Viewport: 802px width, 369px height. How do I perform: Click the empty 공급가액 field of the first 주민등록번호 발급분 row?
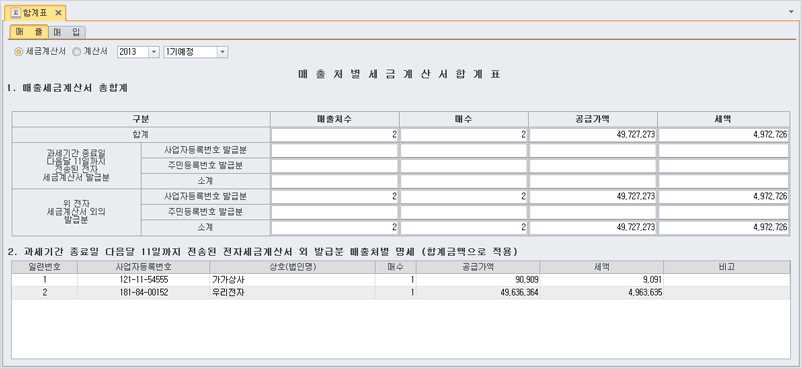click(593, 166)
